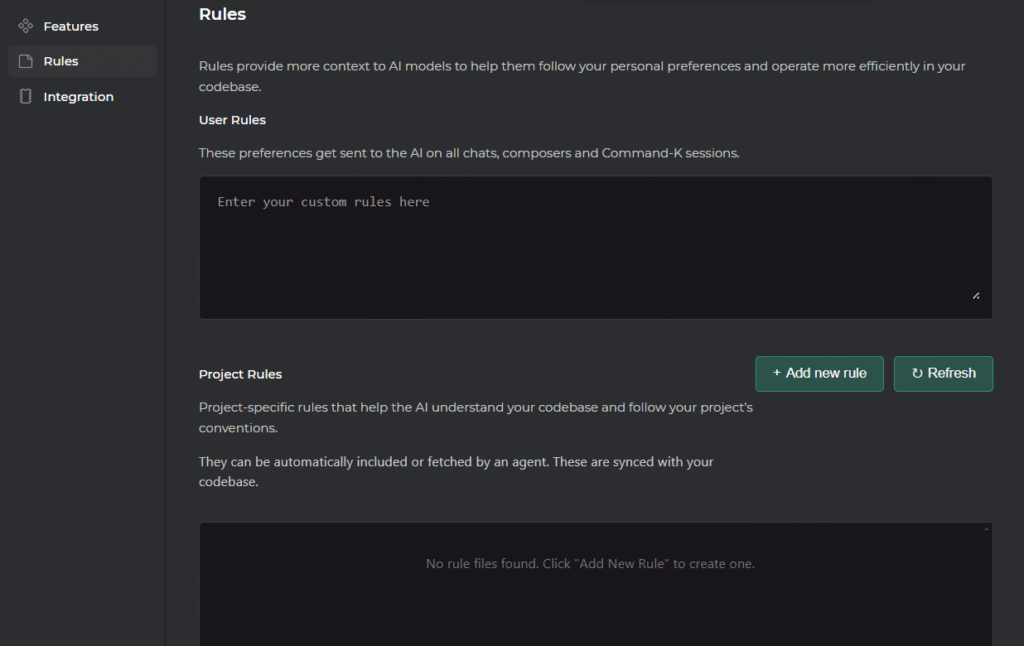Click the empty project rules list panel
The height and width of the screenshot is (646, 1024).
pos(596,585)
